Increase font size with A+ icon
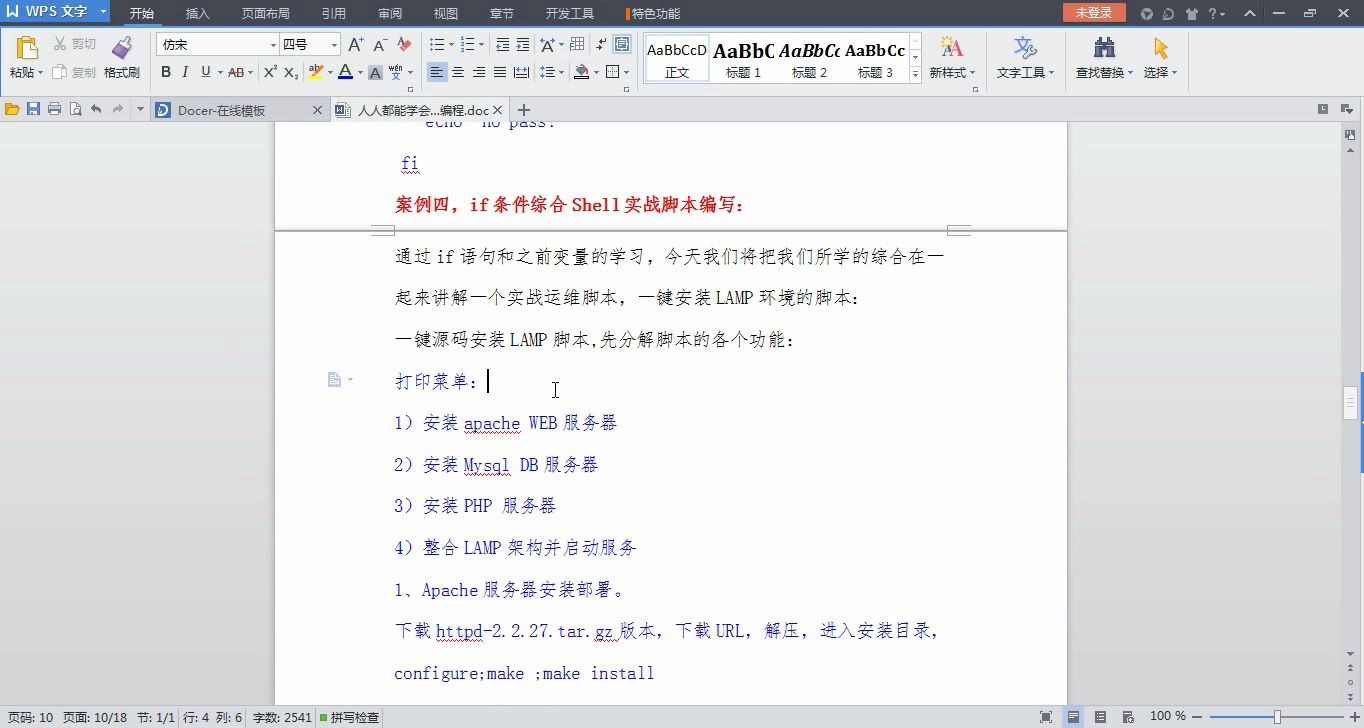1364x728 pixels. pos(356,45)
